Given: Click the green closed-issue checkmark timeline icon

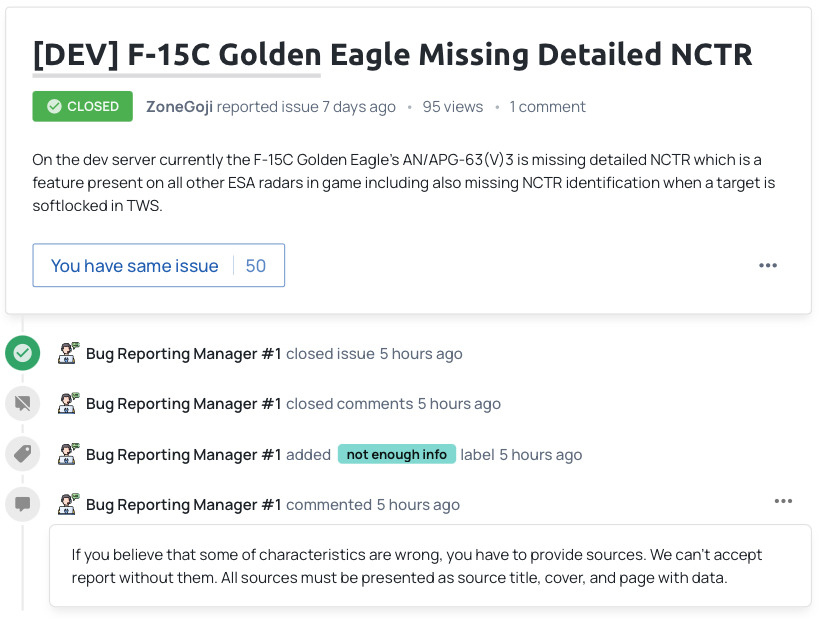Looking at the screenshot, I should point(22,353).
